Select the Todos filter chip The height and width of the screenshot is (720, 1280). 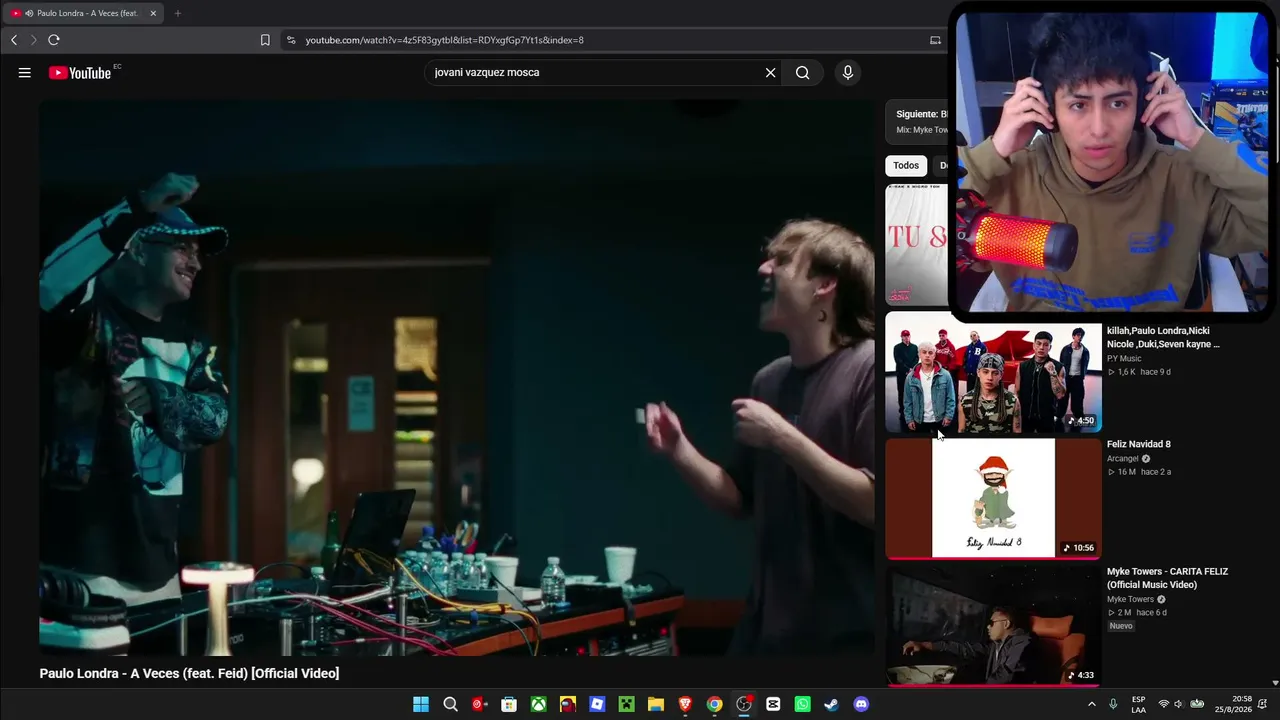tap(906, 166)
